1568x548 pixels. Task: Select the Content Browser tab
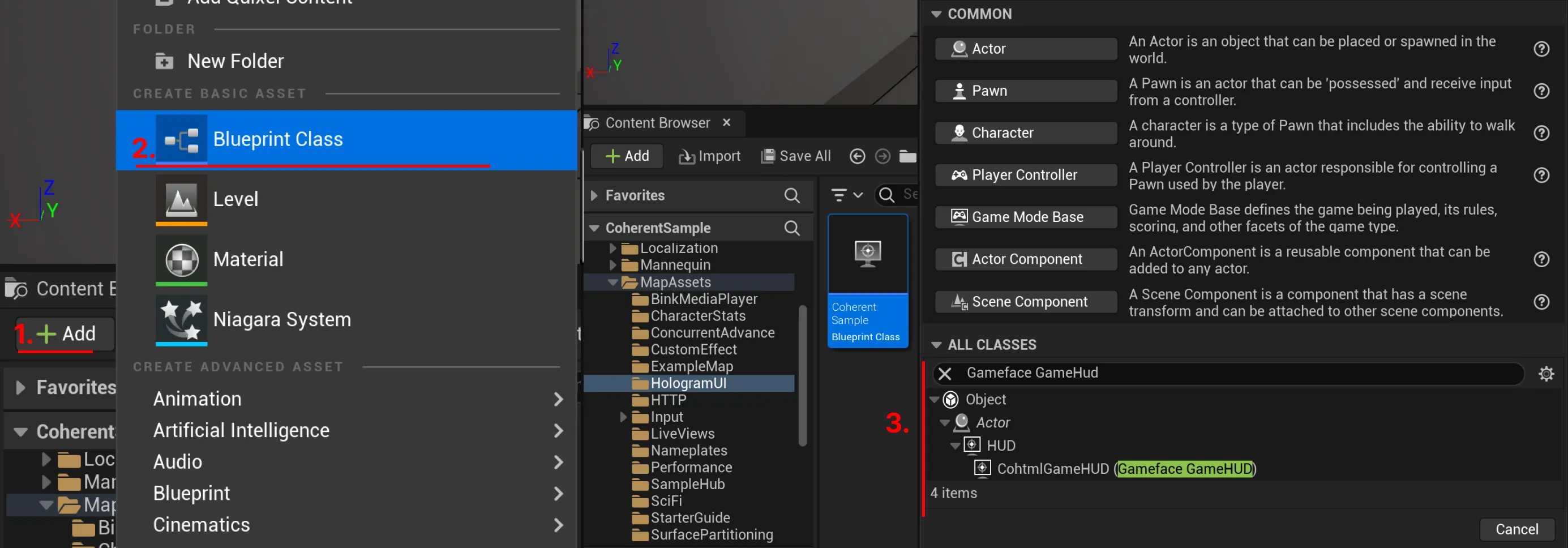[657, 123]
